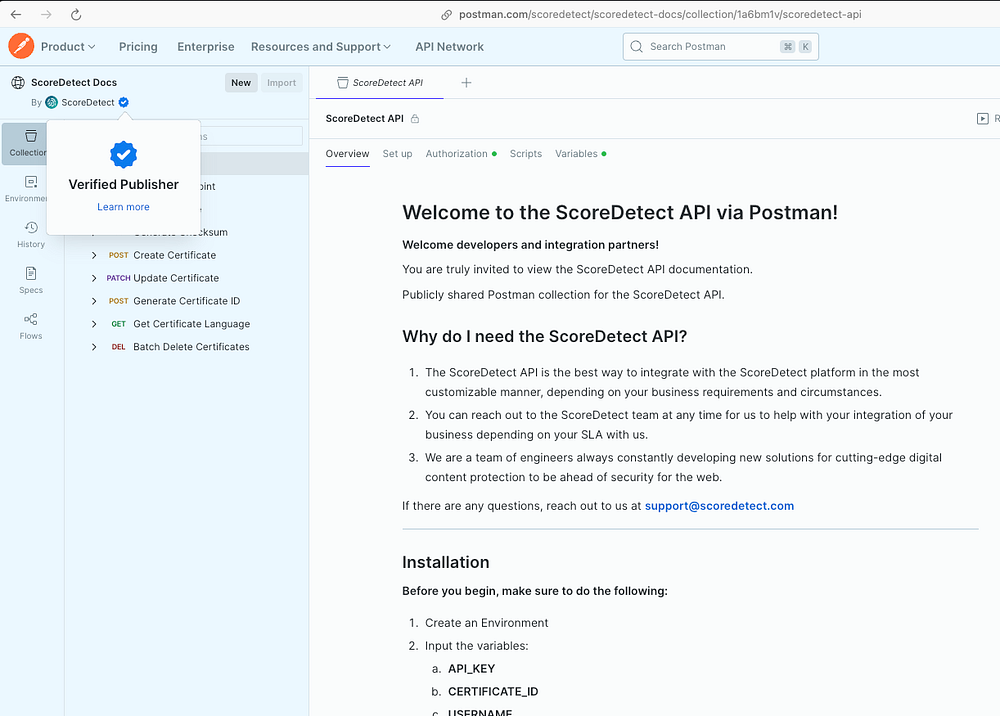The image size is (1000, 716).
Task: Select the ScoreDetect API document tab
Action: [x=379, y=82]
